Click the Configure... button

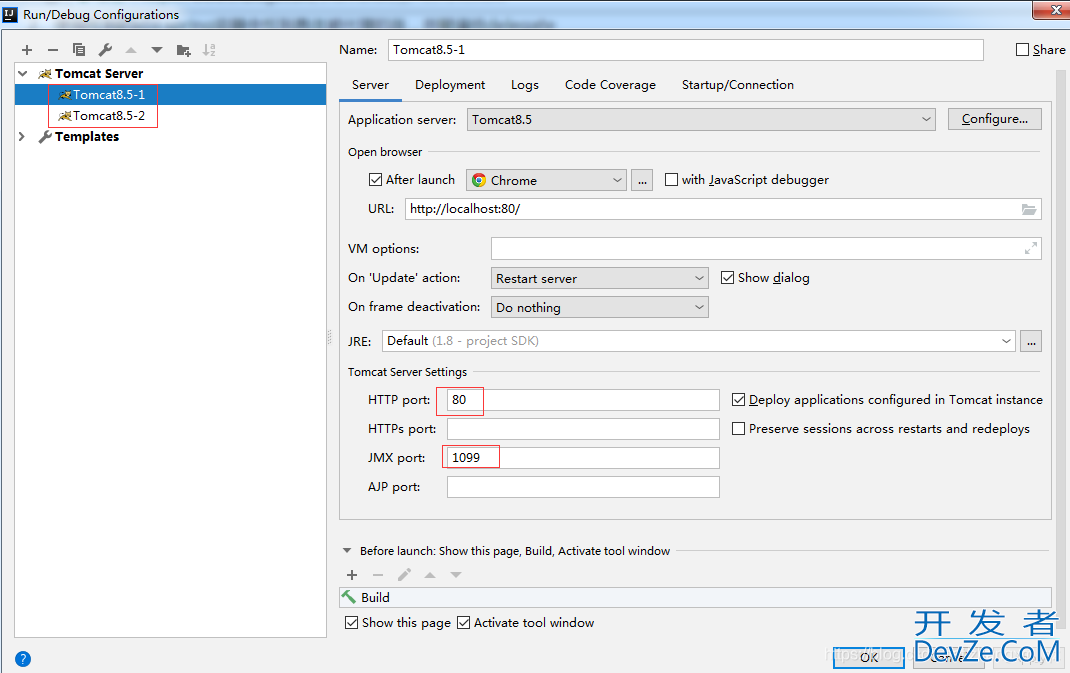[995, 119]
